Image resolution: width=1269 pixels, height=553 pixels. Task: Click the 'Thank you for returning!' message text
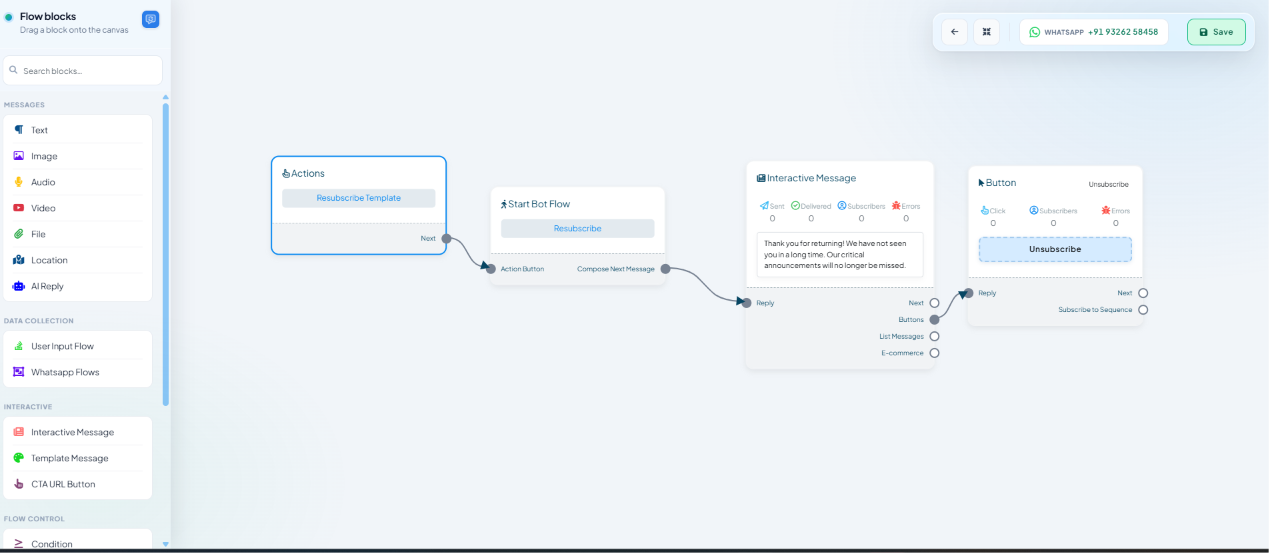tap(835, 254)
